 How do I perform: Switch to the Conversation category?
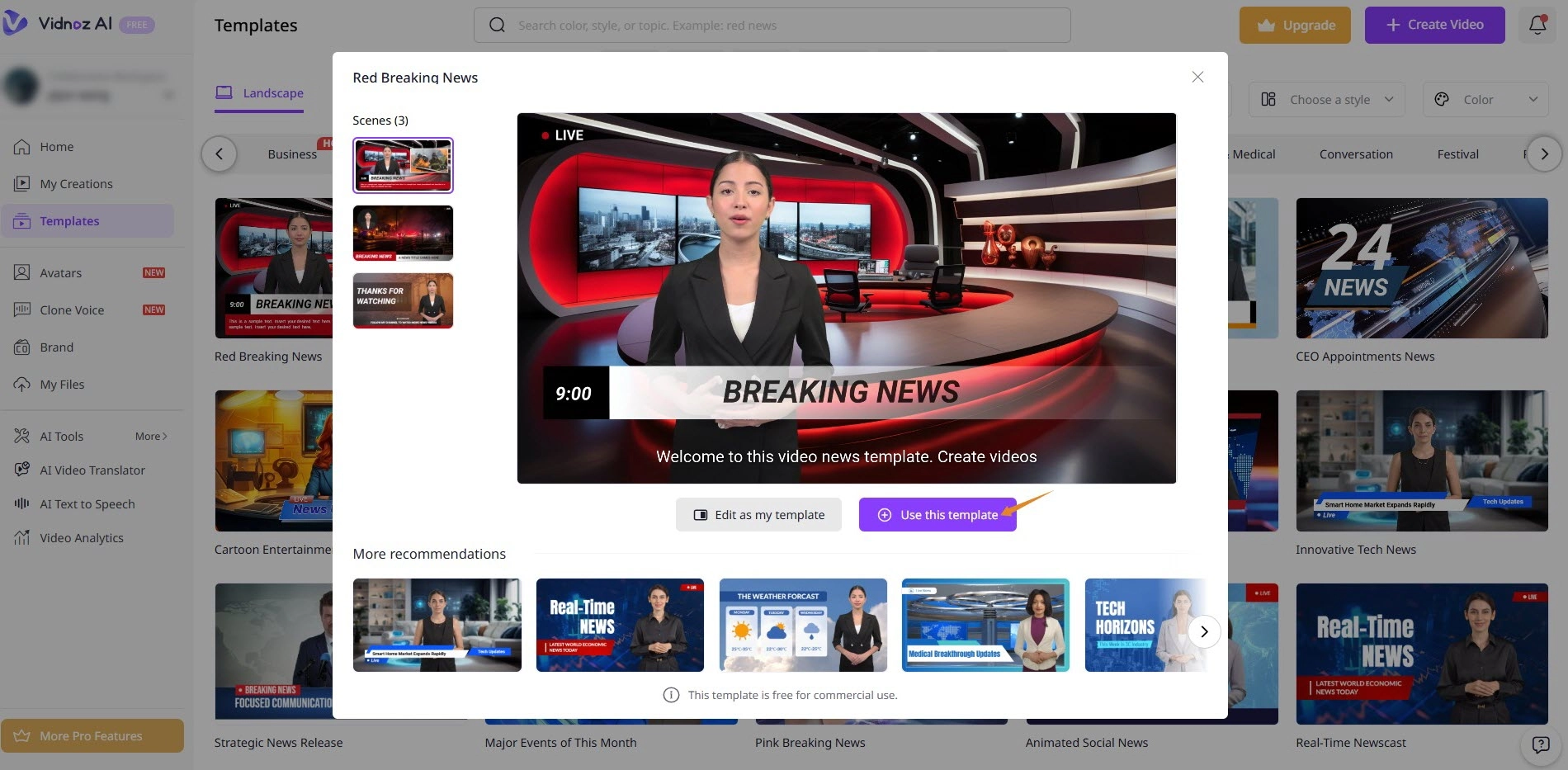click(x=1356, y=154)
